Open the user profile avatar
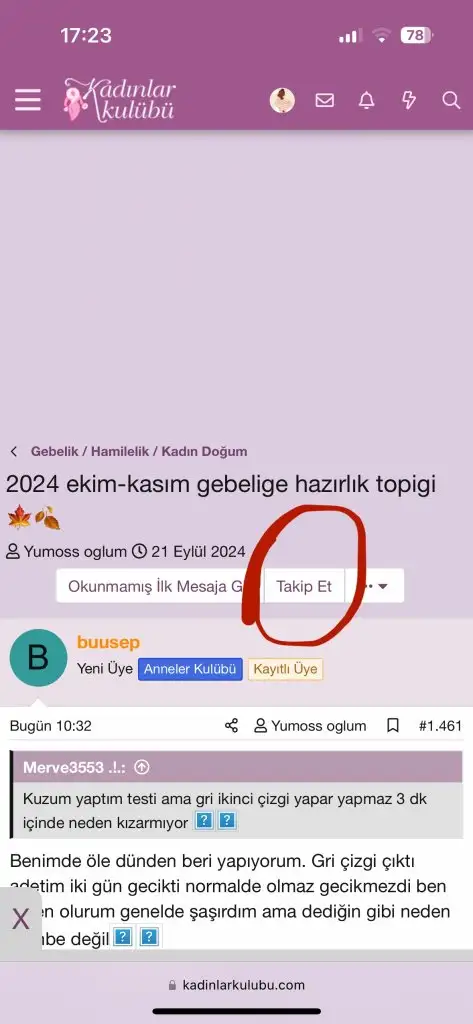Viewport: 473px width, 1024px height. click(x=282, y=101)
